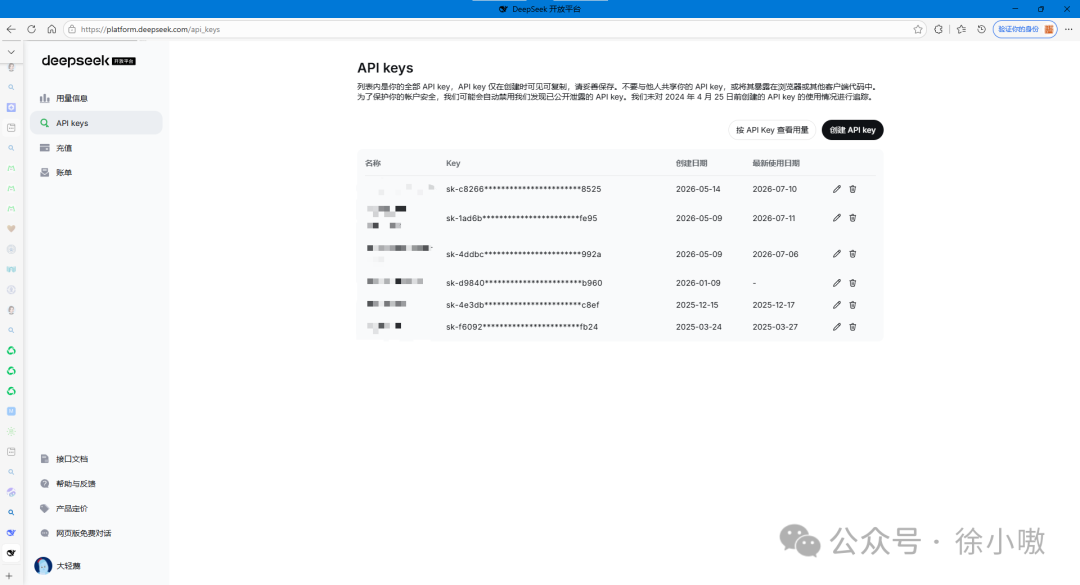Click creation date 2026-01-09
The height and width of the screenshot is (585, 1080).
pyautogui.click(x=698, y=283)
